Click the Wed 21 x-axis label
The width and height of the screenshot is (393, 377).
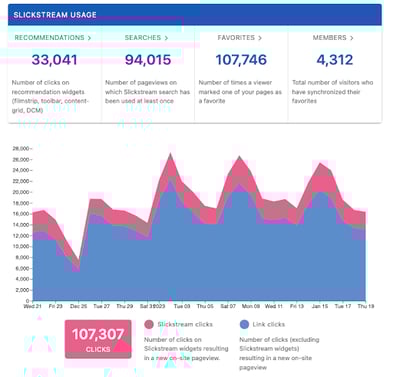tap(32, 306)
